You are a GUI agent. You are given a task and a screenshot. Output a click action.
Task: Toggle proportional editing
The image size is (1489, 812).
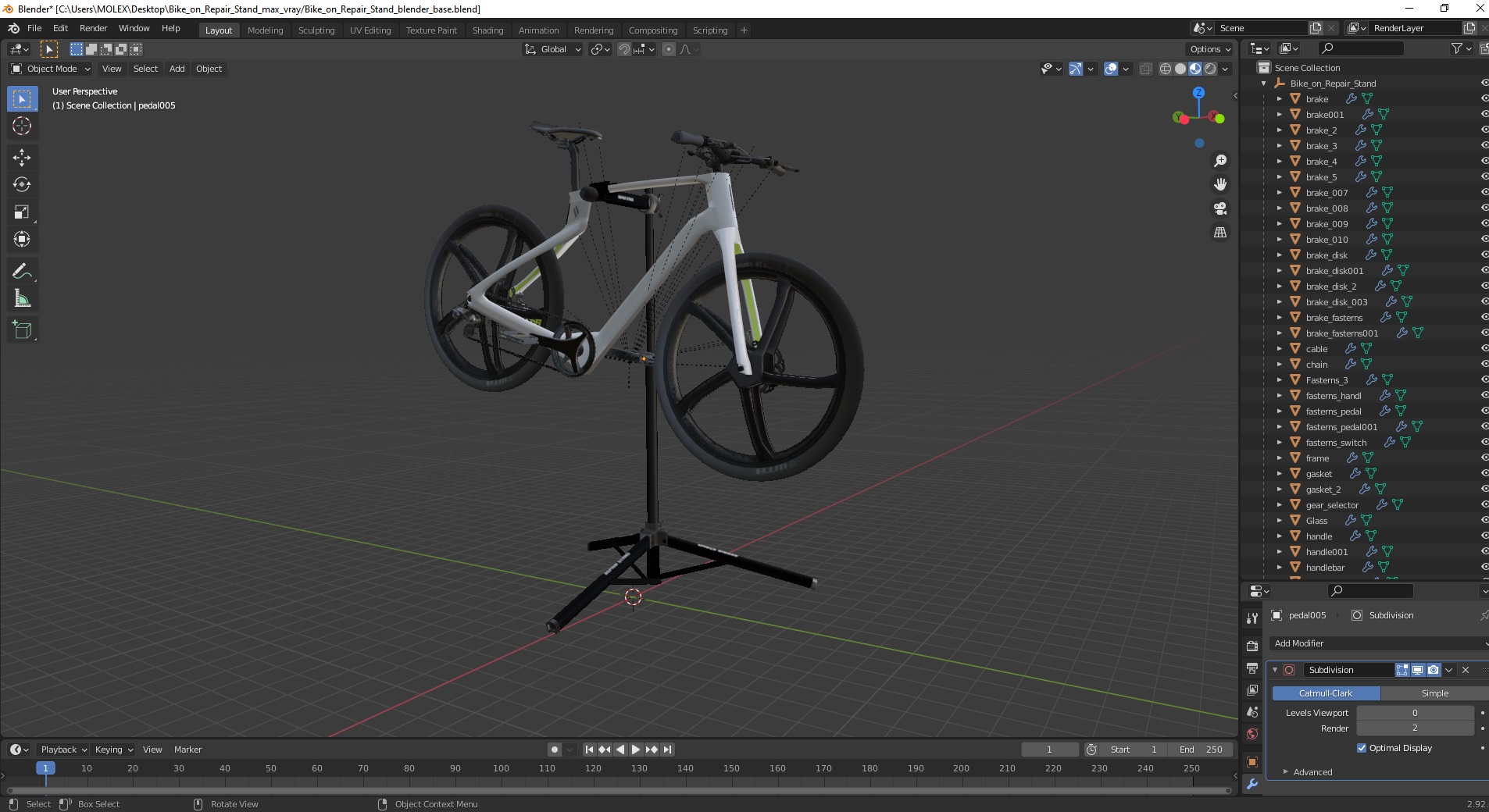coord(669,49)
